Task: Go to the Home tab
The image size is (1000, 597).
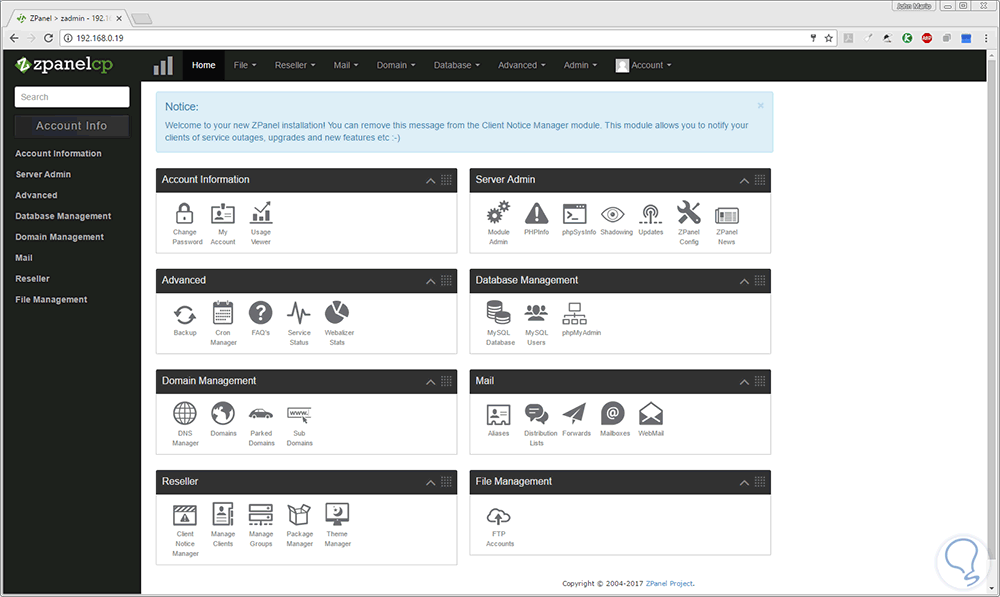Action: (203, 65)
